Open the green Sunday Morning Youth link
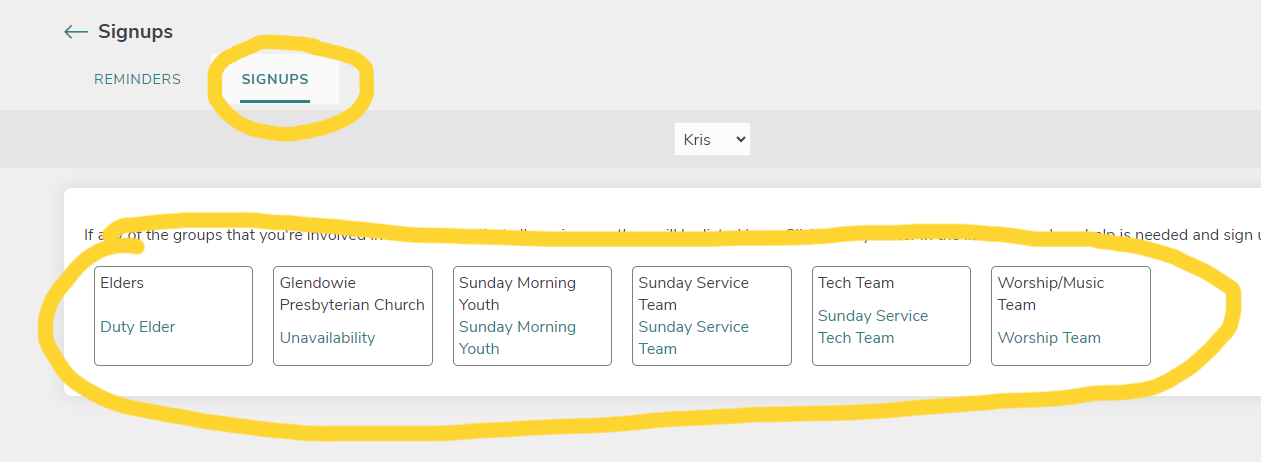The width and height of the screenshot is (1261, 462). 517,338
